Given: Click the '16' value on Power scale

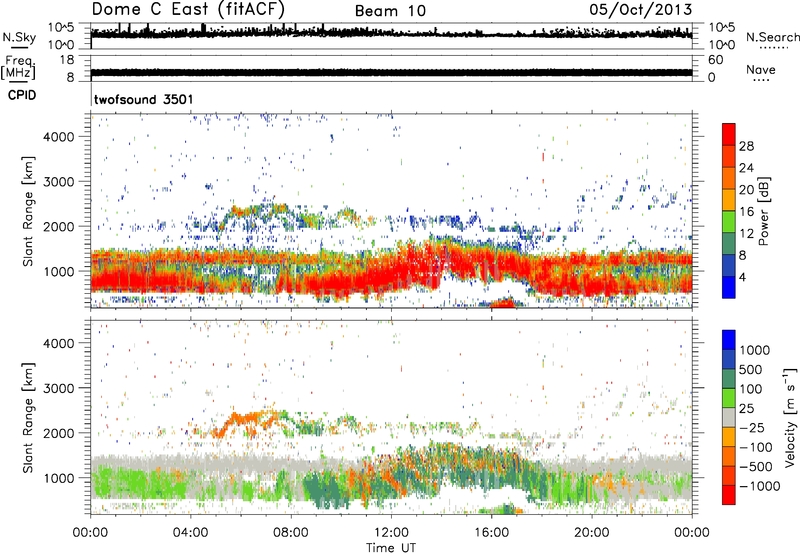Looking at the screenshot, I should tap(746, 212).
